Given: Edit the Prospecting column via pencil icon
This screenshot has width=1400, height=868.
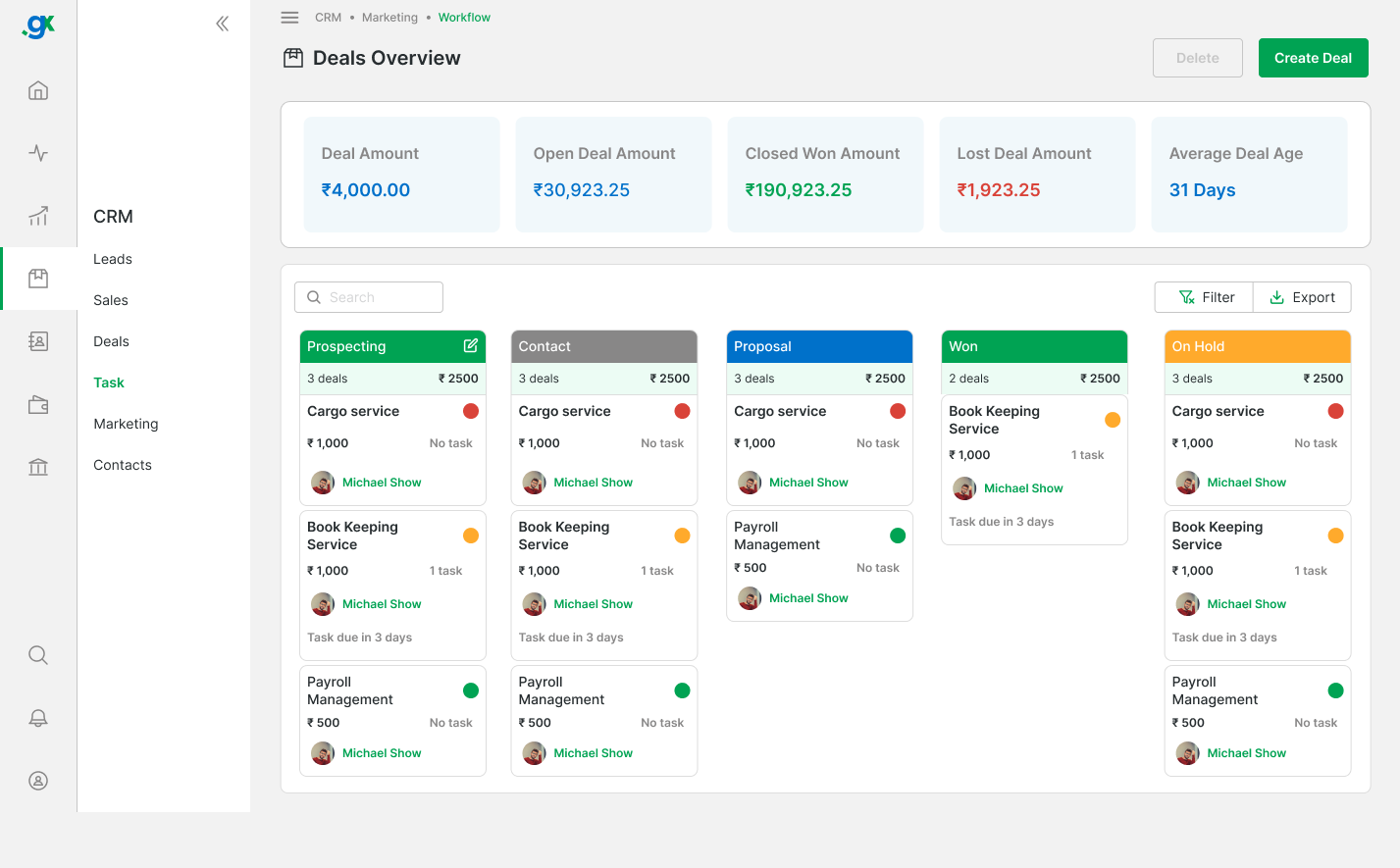Looking at the screenshot, I should pos(471,345).
